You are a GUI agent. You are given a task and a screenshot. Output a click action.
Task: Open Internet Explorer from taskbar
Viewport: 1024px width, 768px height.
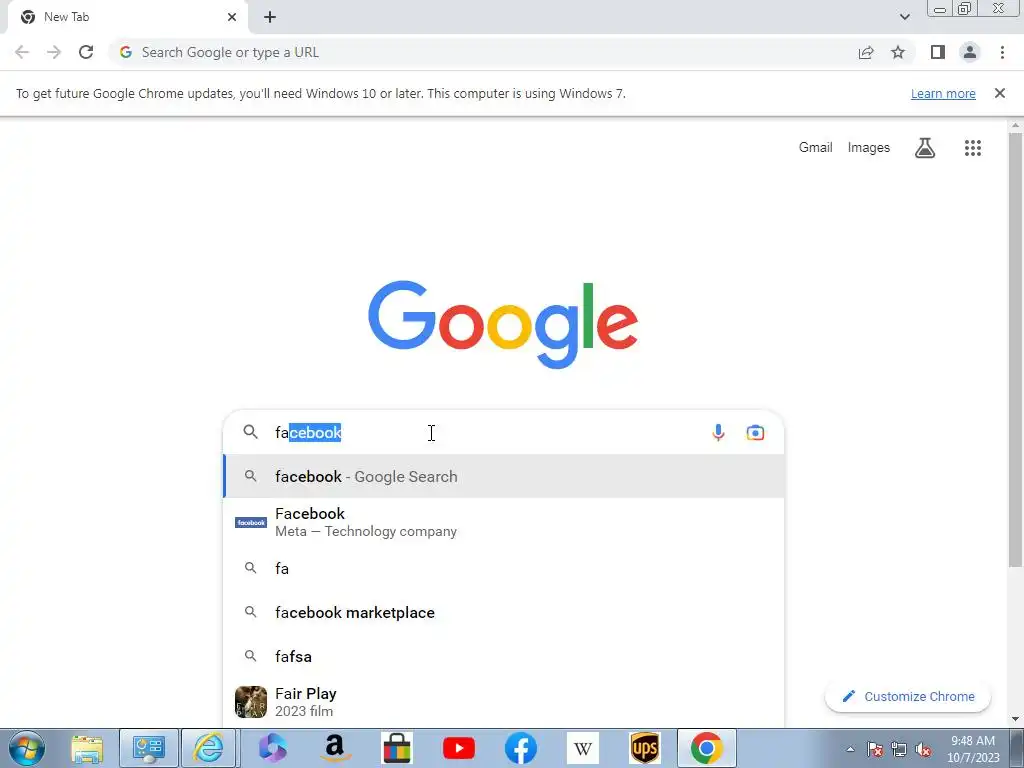point(208,748)
